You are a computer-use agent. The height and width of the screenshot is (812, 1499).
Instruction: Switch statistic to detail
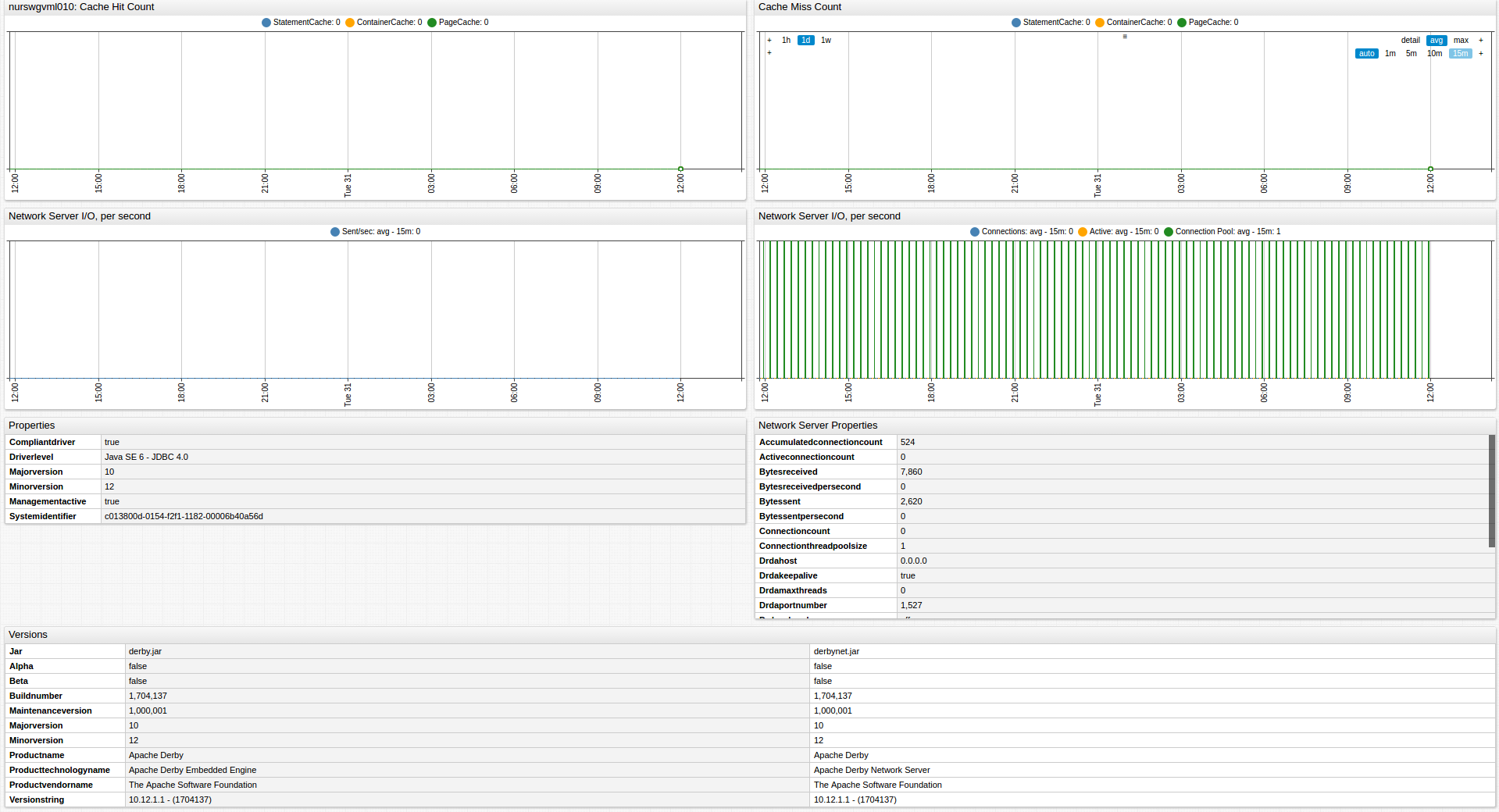click(1410, 41)
